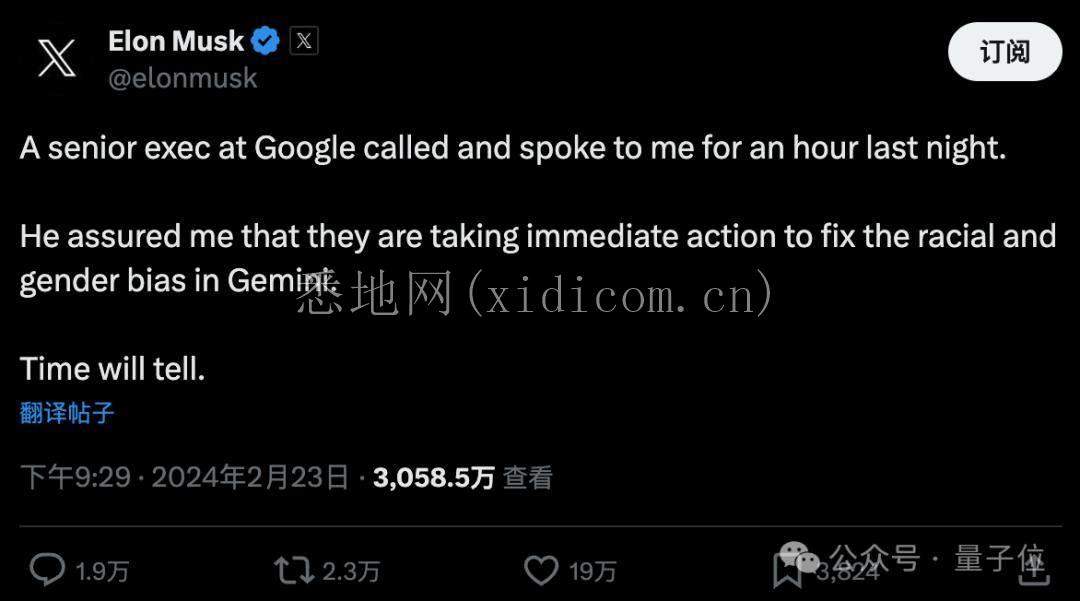Click the 2.3万 repost count
The image size is (1080, 601).
coord(350,571)
